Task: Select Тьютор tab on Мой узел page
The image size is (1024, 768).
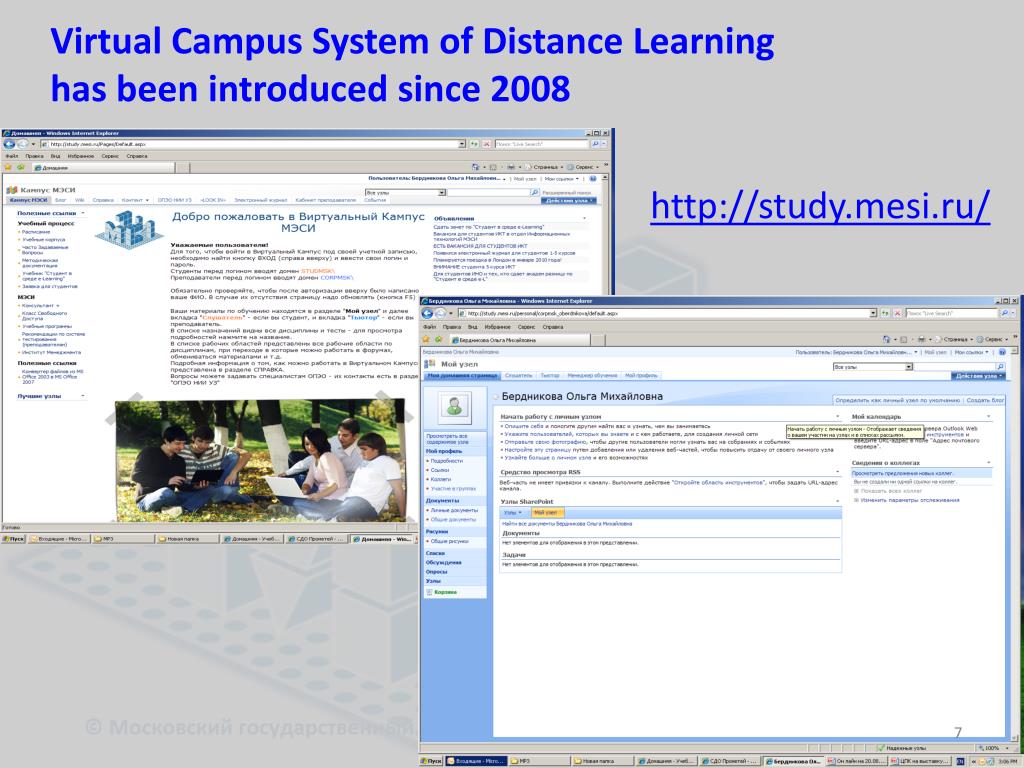Action: coord(550,376)
